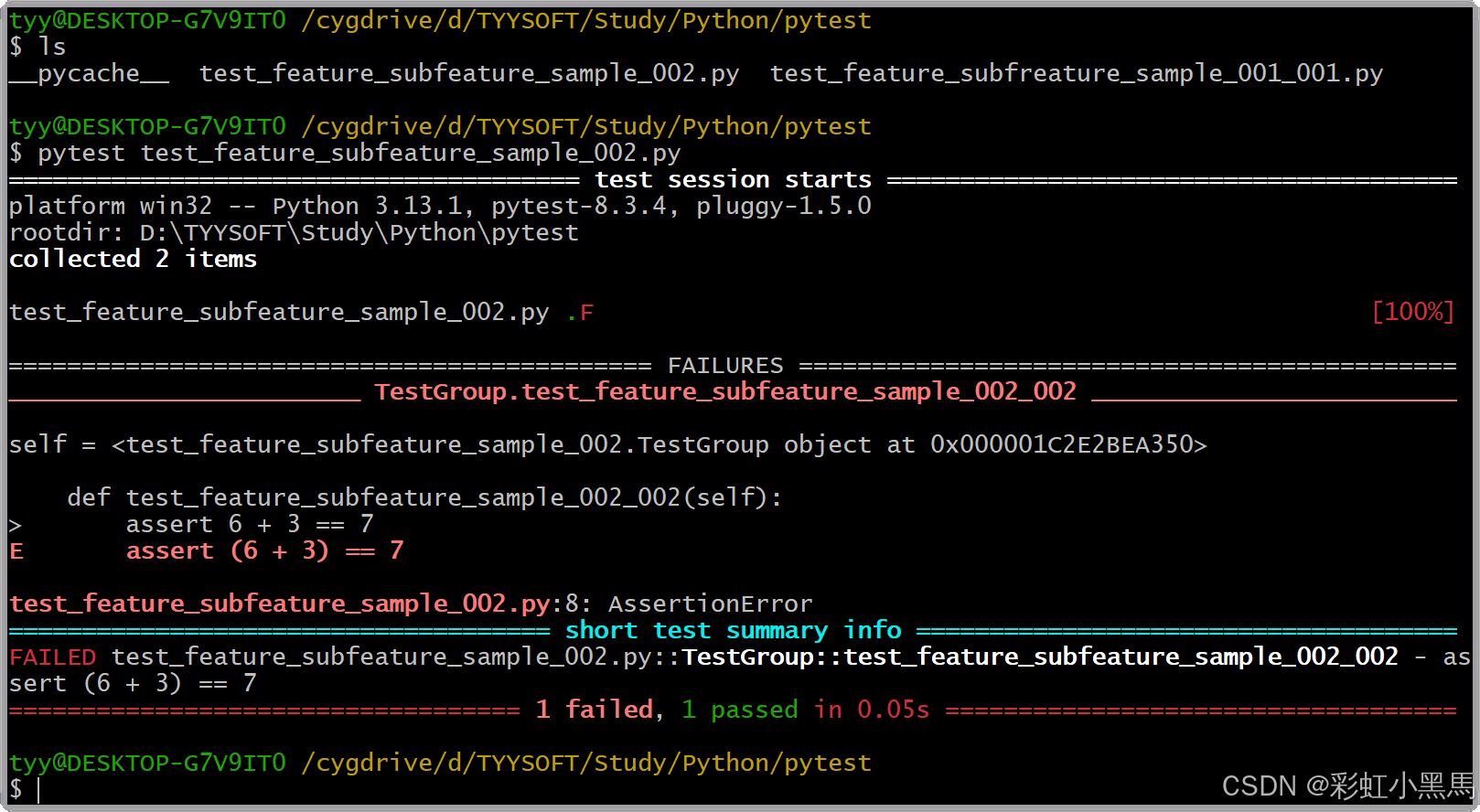Click the platform win32 Python 3.13.1 line
This screenshot has height=812, width=1480.
(x=440, y=206)
